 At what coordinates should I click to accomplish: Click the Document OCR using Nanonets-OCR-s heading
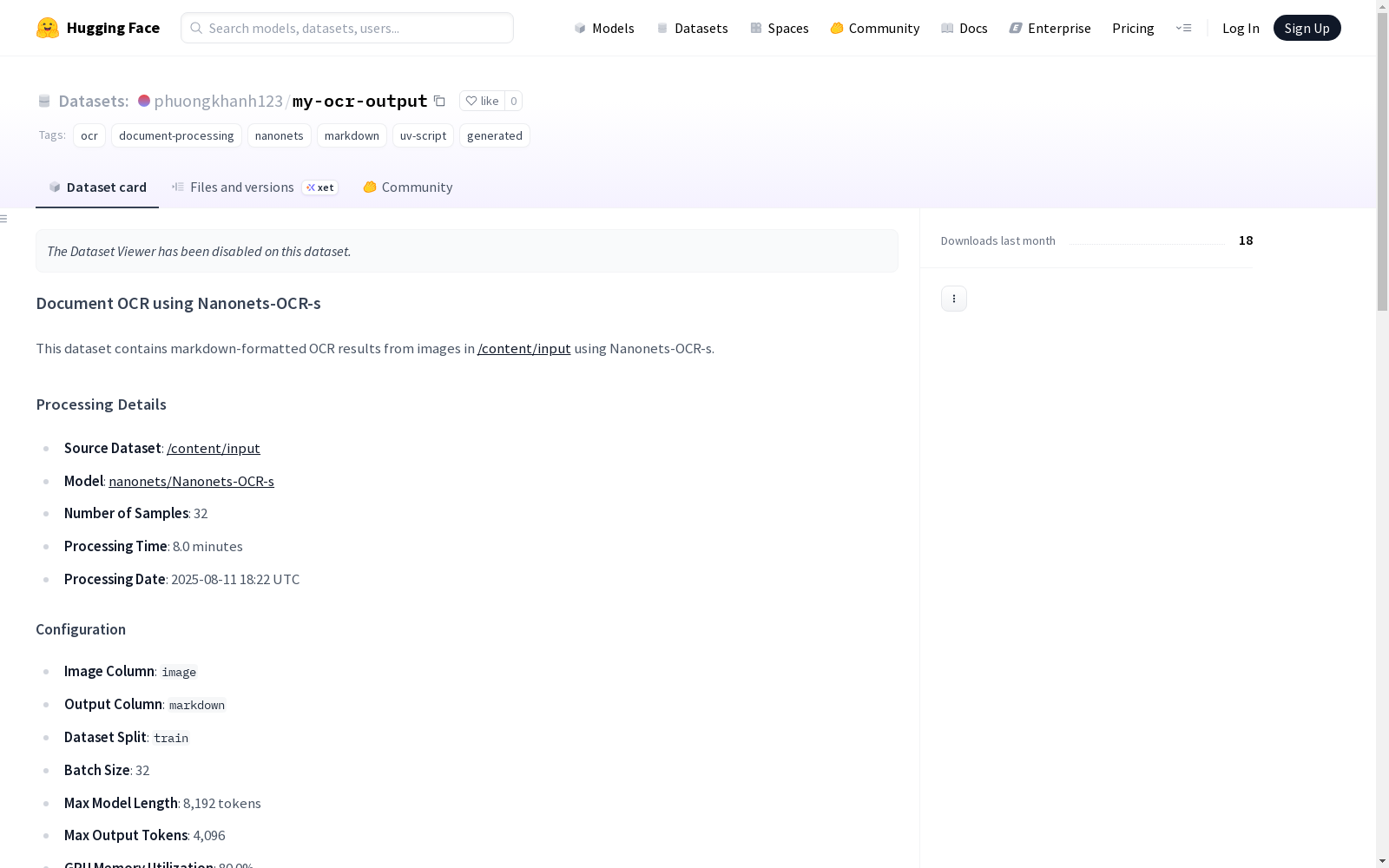coord(178,303)
